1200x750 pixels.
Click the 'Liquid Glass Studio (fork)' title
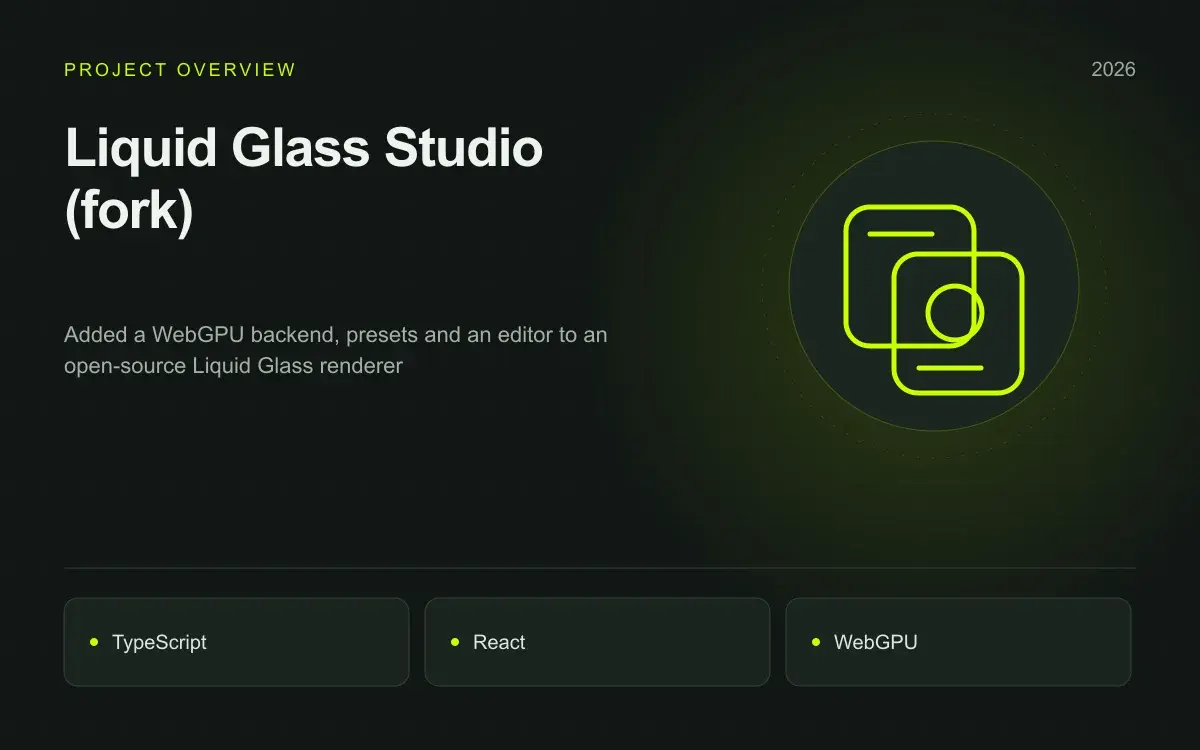coord(304,182)
